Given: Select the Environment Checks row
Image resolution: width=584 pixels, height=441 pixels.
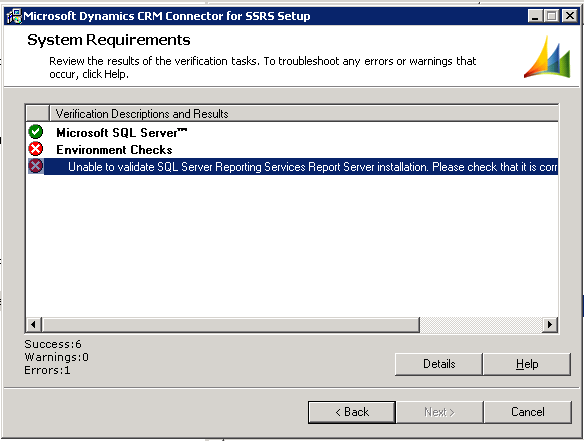Looking at the screenshot, I should point(292,149).
